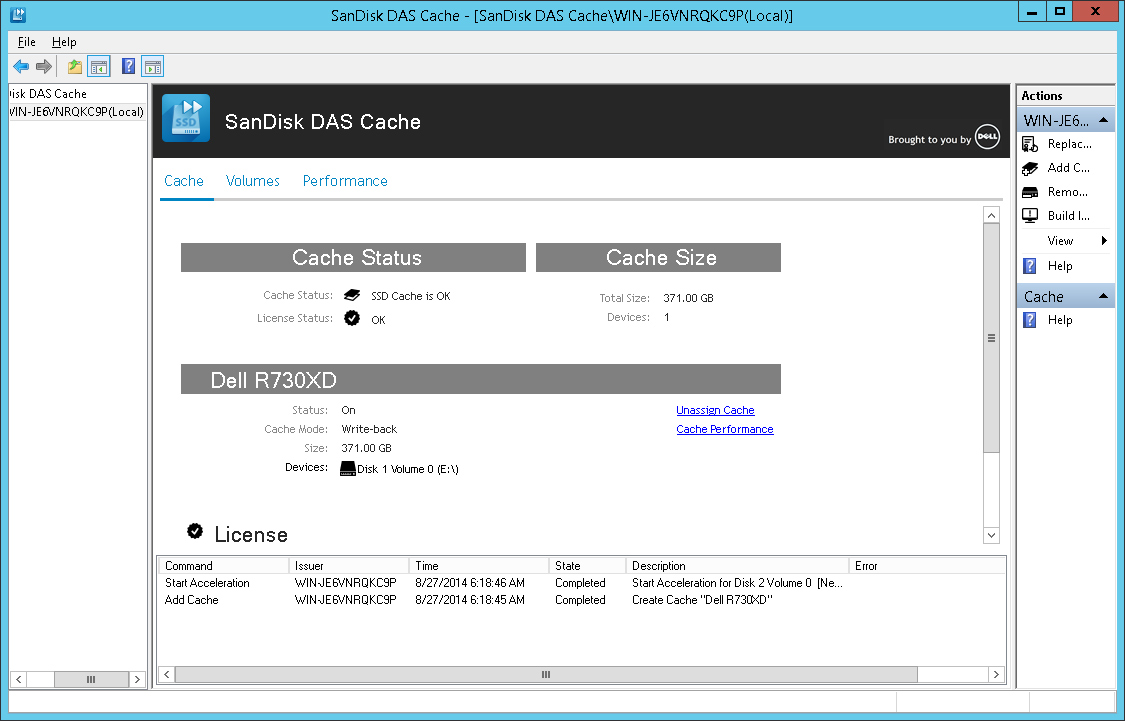Click the License heading checkmark icon

point(194,531)
